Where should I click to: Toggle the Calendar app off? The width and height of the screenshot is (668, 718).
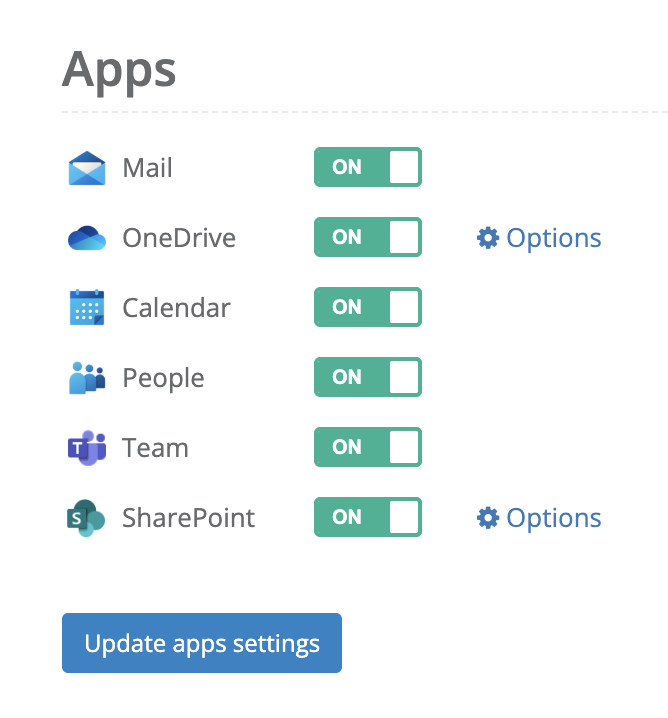(368, 308)
